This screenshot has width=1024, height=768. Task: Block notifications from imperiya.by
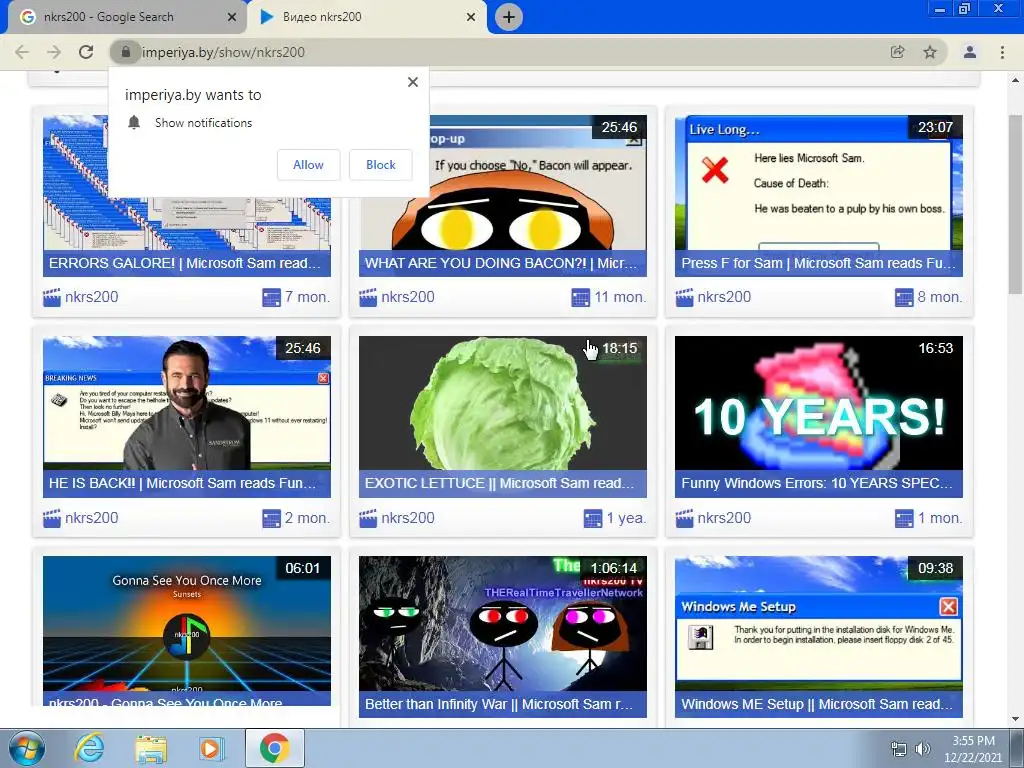(381, 165)
